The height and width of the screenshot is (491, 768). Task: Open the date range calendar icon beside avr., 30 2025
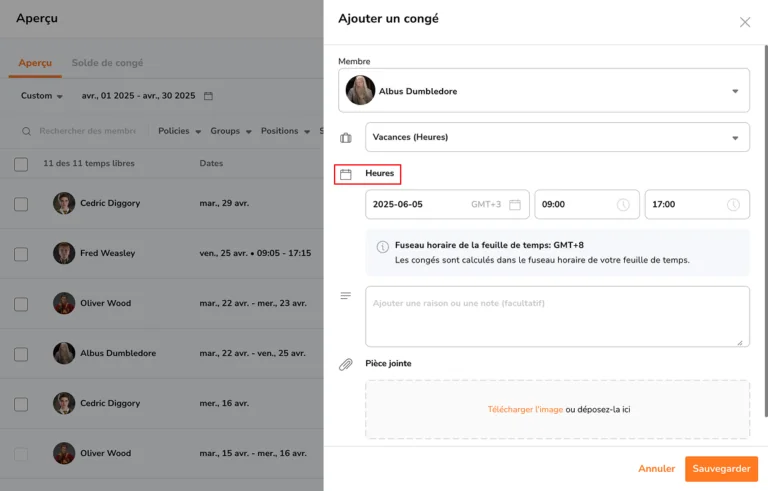coord(208,96)
